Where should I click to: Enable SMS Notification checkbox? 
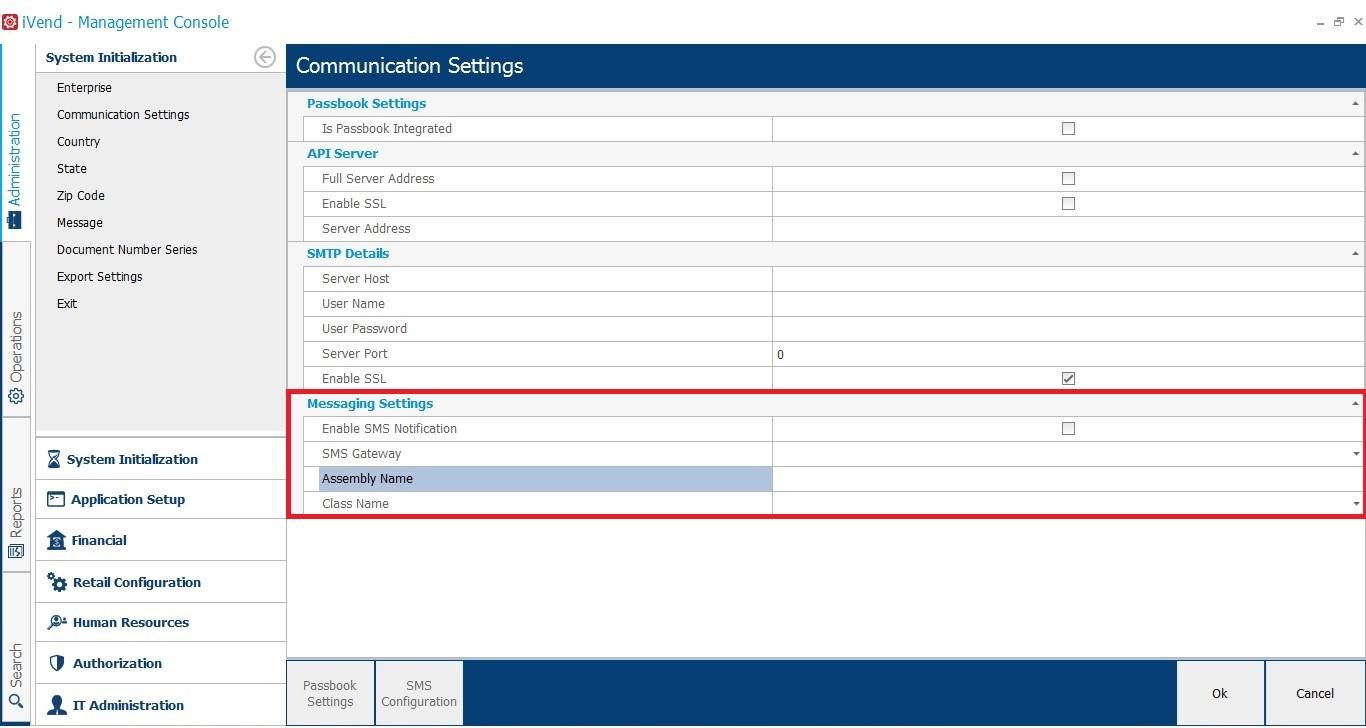pos(1068,428)
